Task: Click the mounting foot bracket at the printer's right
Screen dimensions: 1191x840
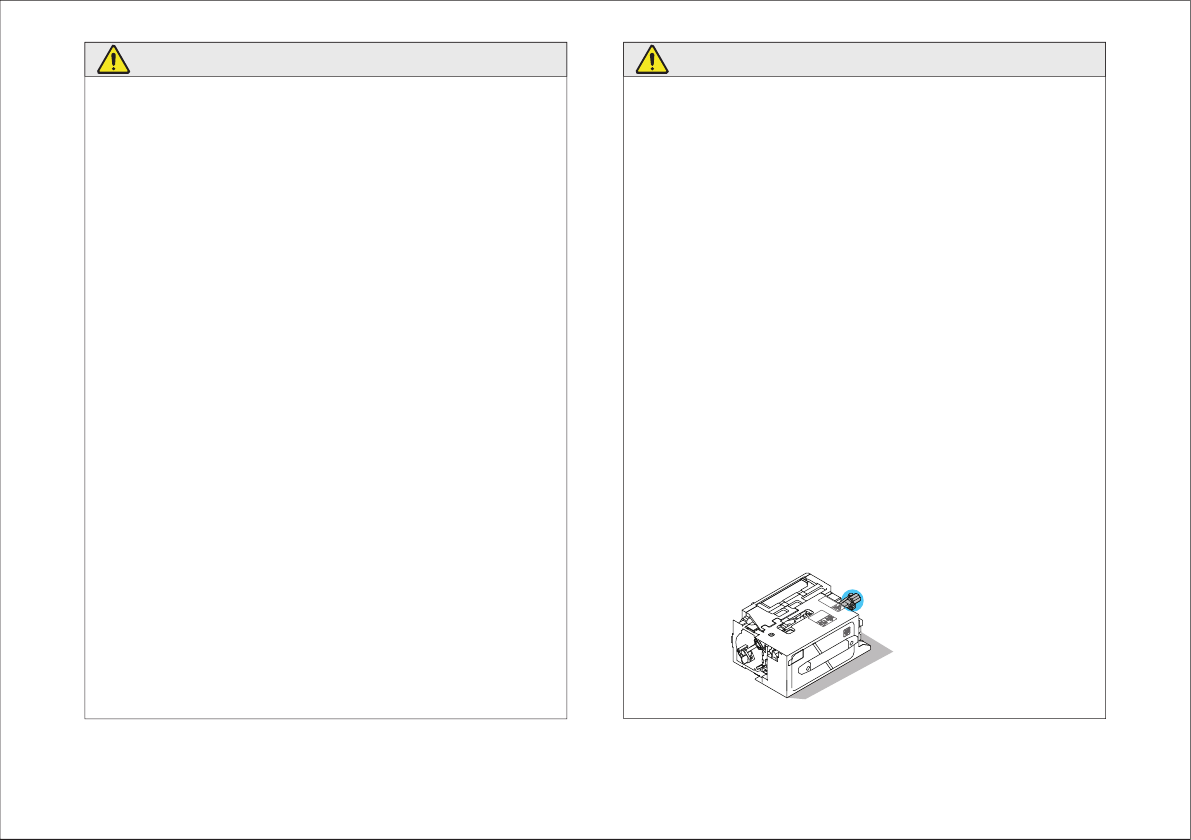Action: pos(864,646)
